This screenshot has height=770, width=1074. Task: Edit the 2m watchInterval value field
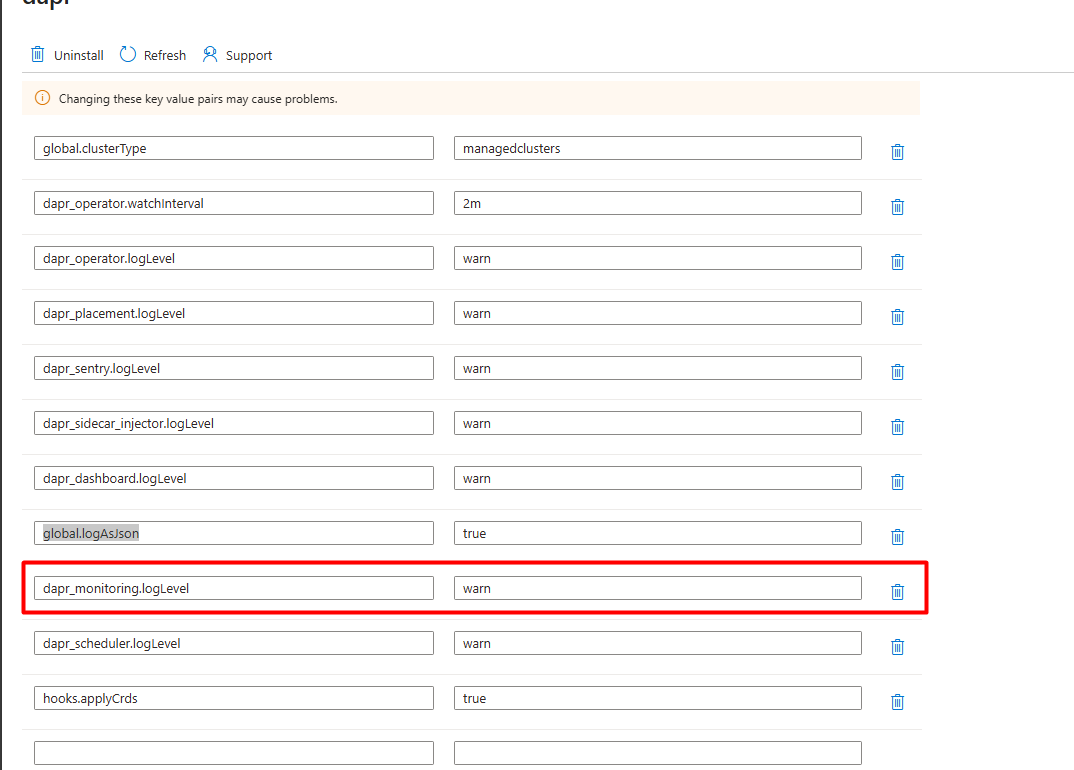click(656, 202)
